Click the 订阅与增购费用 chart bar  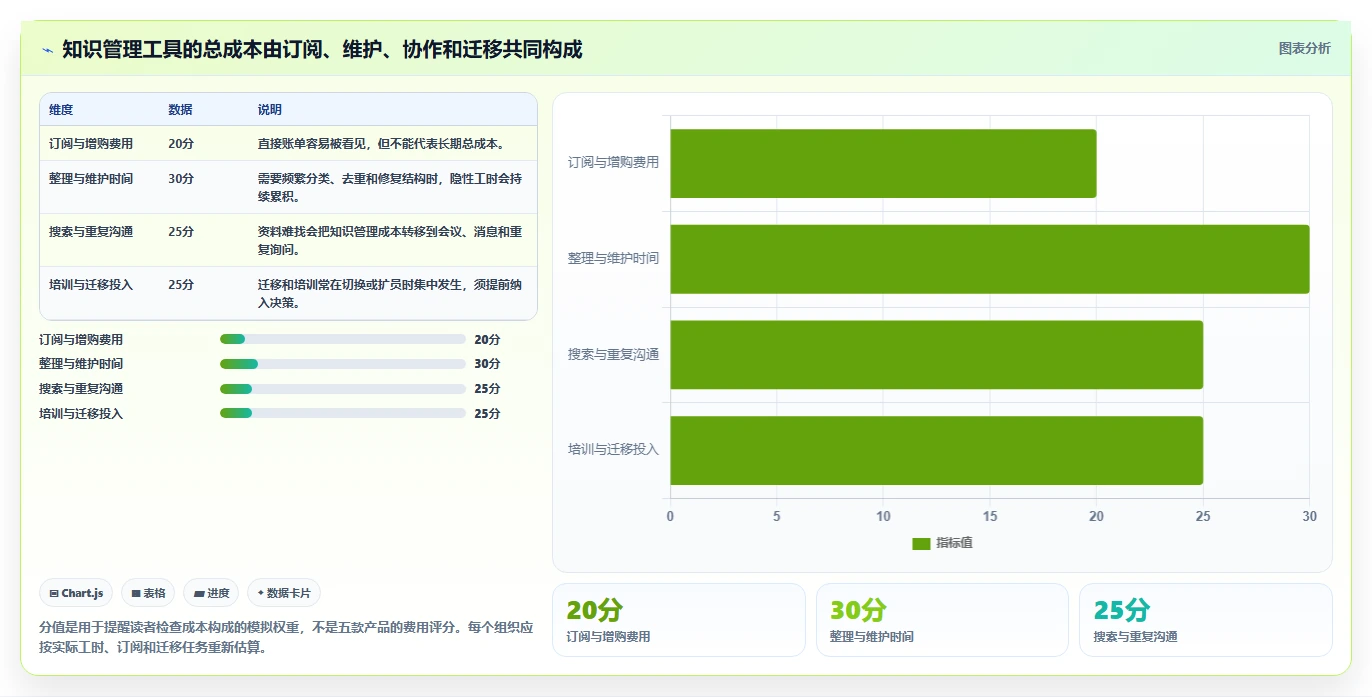pyautogui.click(x=883, y=163)
